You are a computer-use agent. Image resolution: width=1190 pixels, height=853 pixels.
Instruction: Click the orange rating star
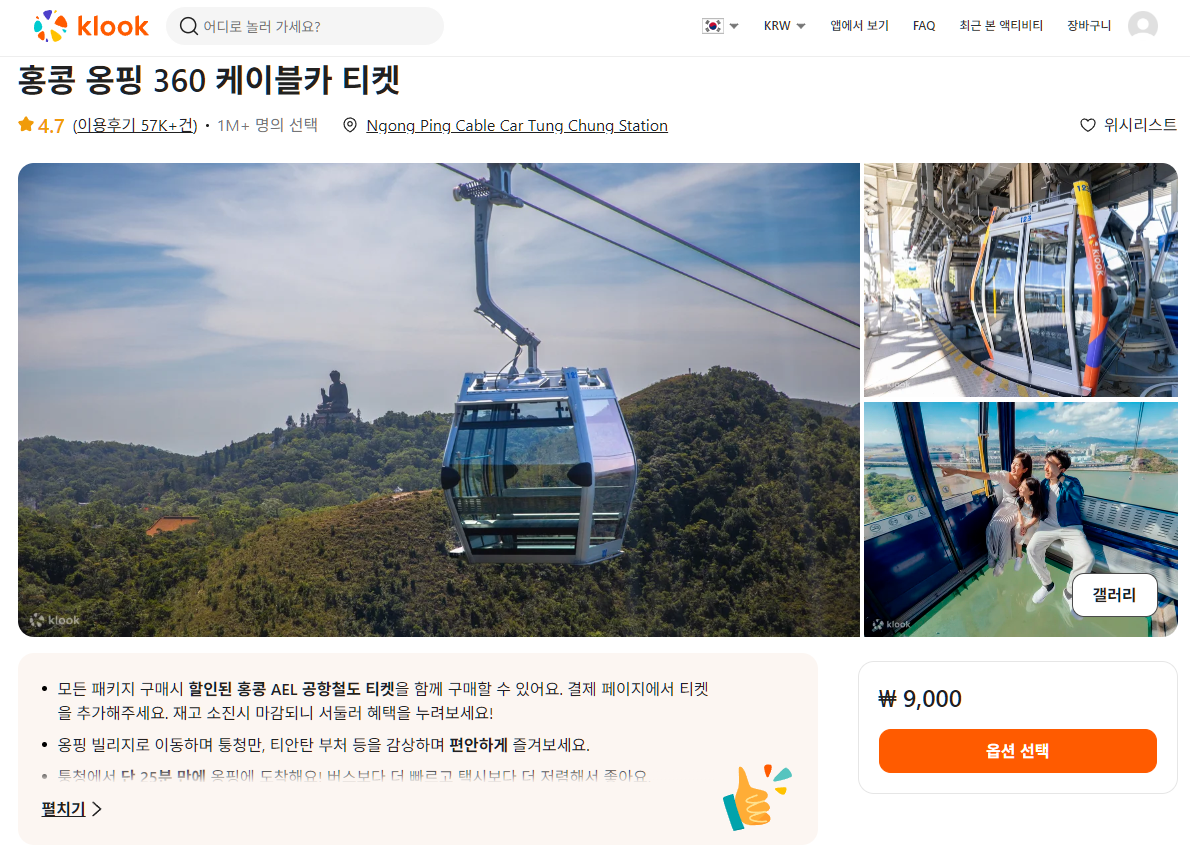(x=27, y=124)
